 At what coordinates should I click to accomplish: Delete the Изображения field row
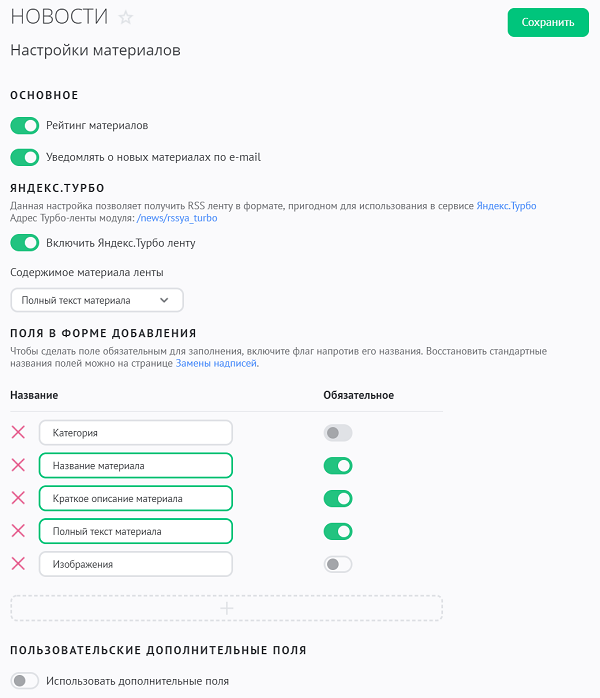[x=18, y=564]
